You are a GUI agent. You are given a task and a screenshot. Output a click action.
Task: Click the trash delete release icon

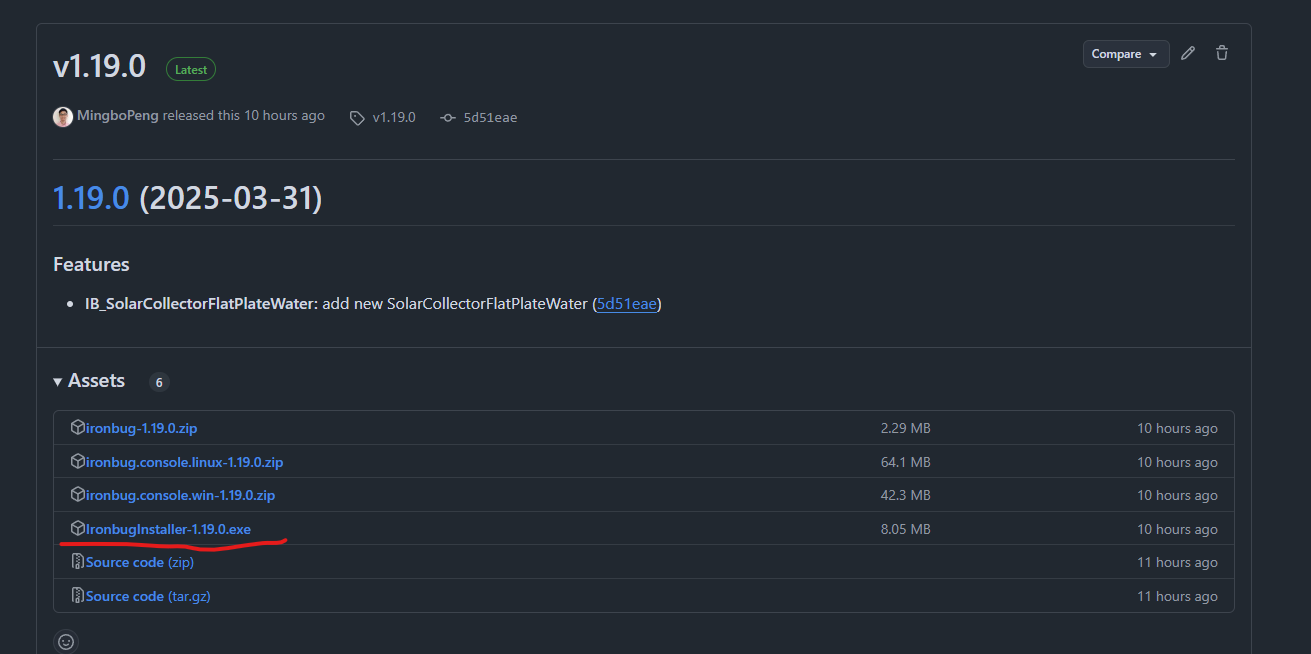[1222, 54]
